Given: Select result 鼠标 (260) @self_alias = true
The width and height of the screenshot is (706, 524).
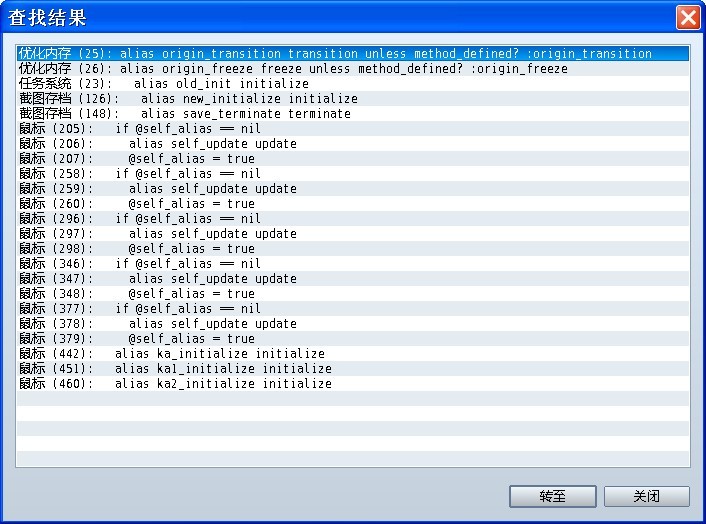Looking at the screenshot, I should coord(353,203).
